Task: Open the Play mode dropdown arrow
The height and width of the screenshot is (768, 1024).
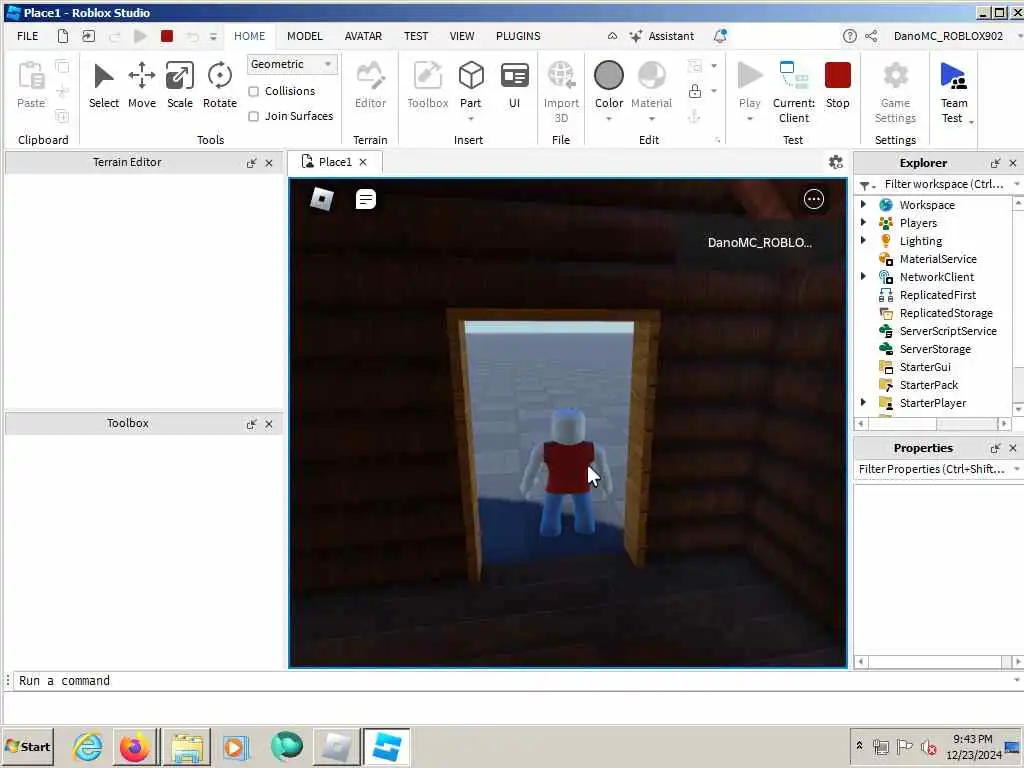Action: click(750, 119)
